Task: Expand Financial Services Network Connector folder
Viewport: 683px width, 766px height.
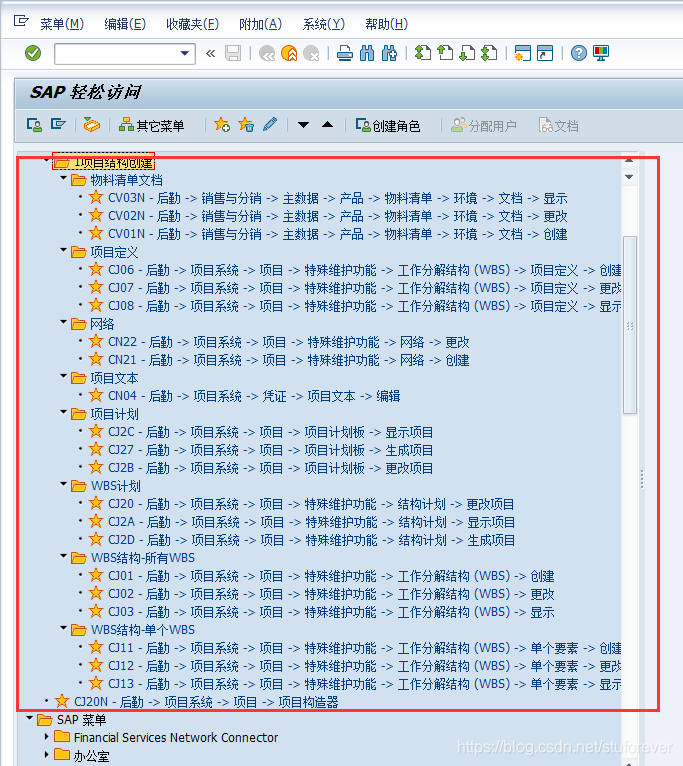Action: point(46,736)
